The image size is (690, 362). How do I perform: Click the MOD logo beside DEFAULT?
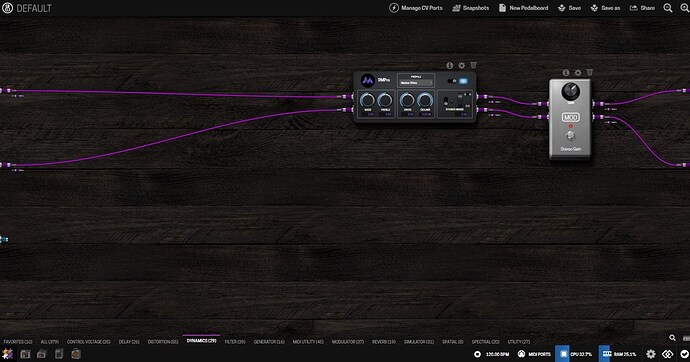point(7,8)
